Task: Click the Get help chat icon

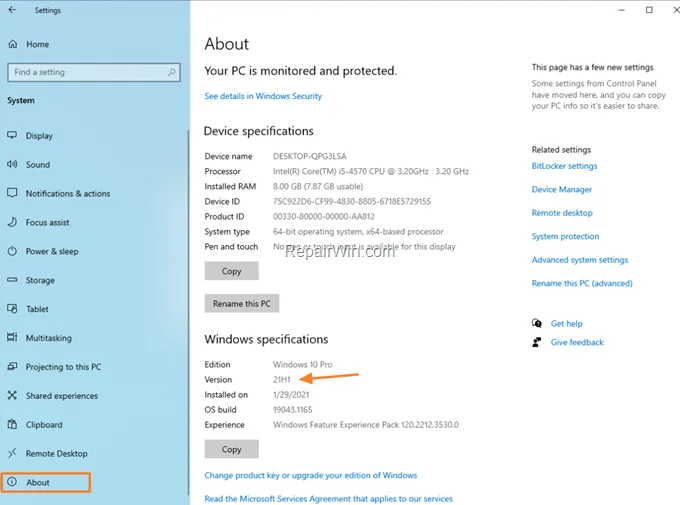Action: click(537, 323)
